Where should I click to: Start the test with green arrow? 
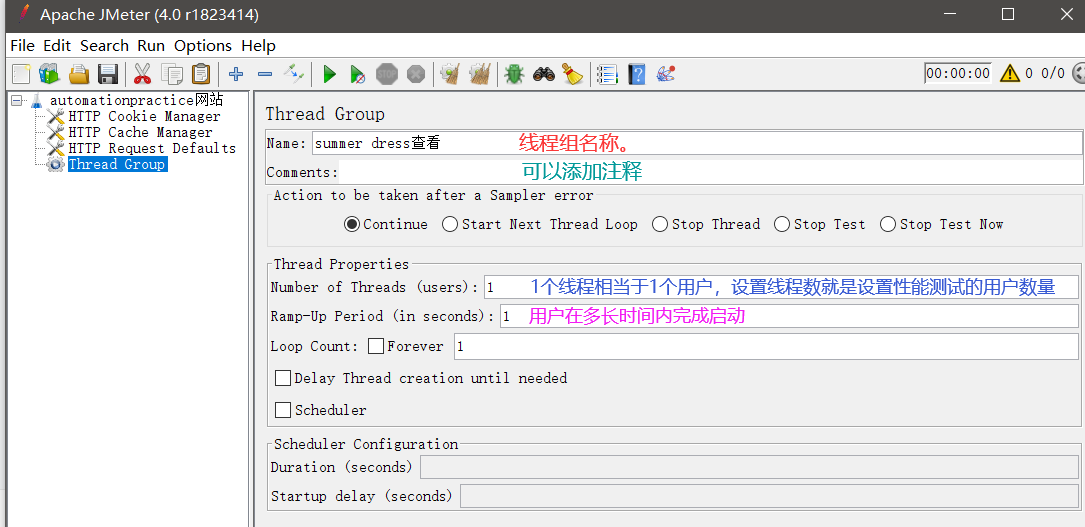tap(329, 73)
